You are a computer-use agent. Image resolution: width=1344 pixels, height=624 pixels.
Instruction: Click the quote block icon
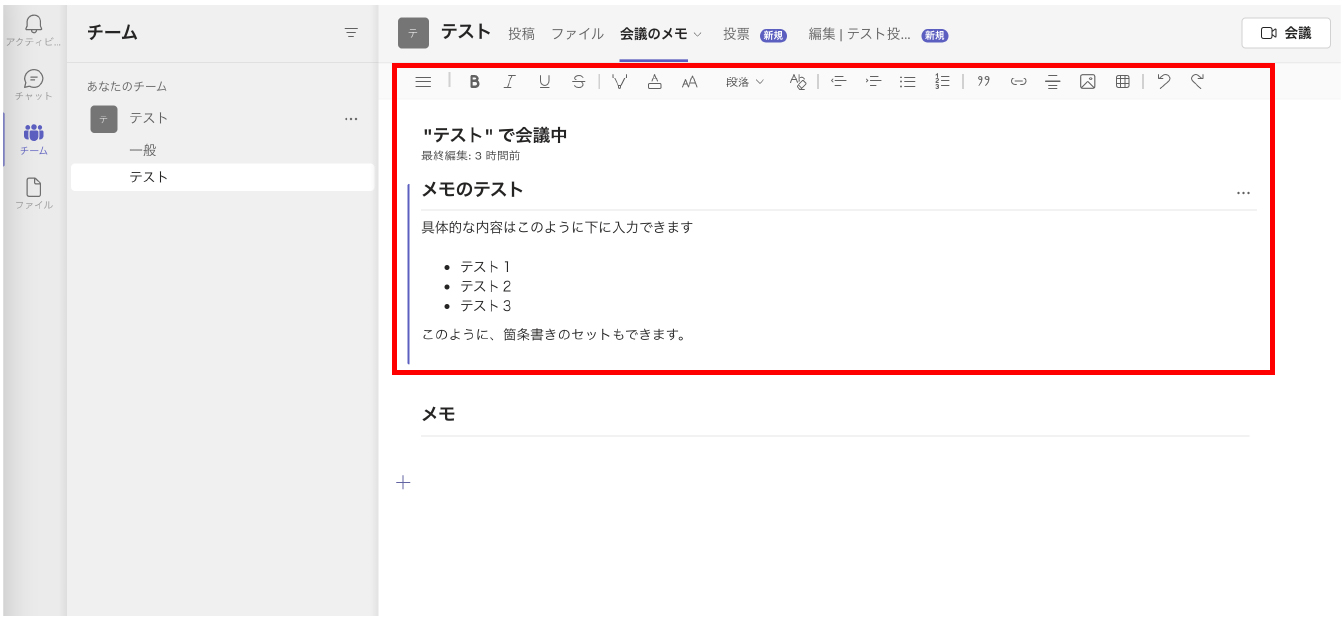tap(983, 82)
